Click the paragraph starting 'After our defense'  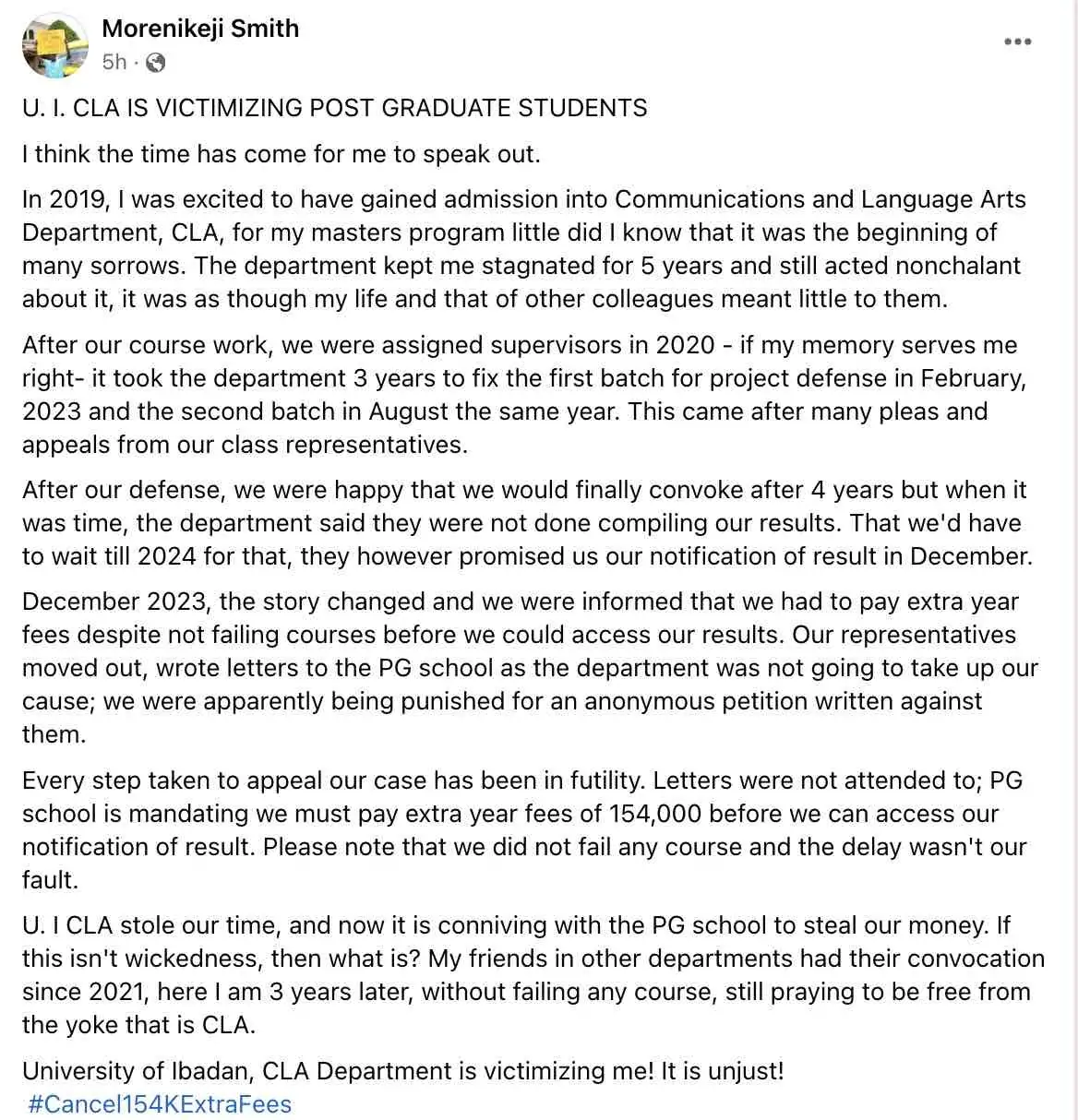526,523
